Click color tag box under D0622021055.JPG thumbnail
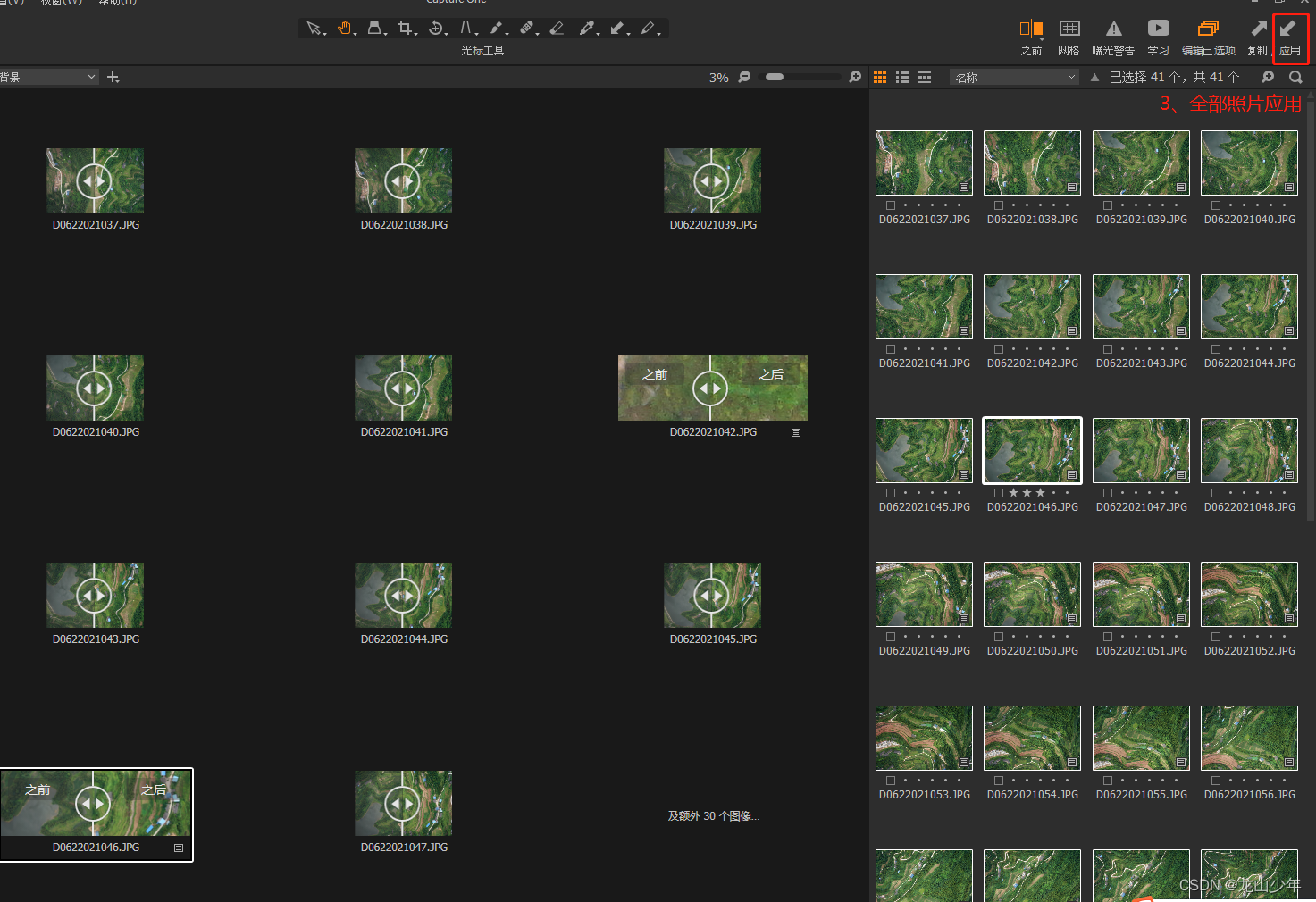Viewport: 1316px width, 902px height. coord(1108,781)
